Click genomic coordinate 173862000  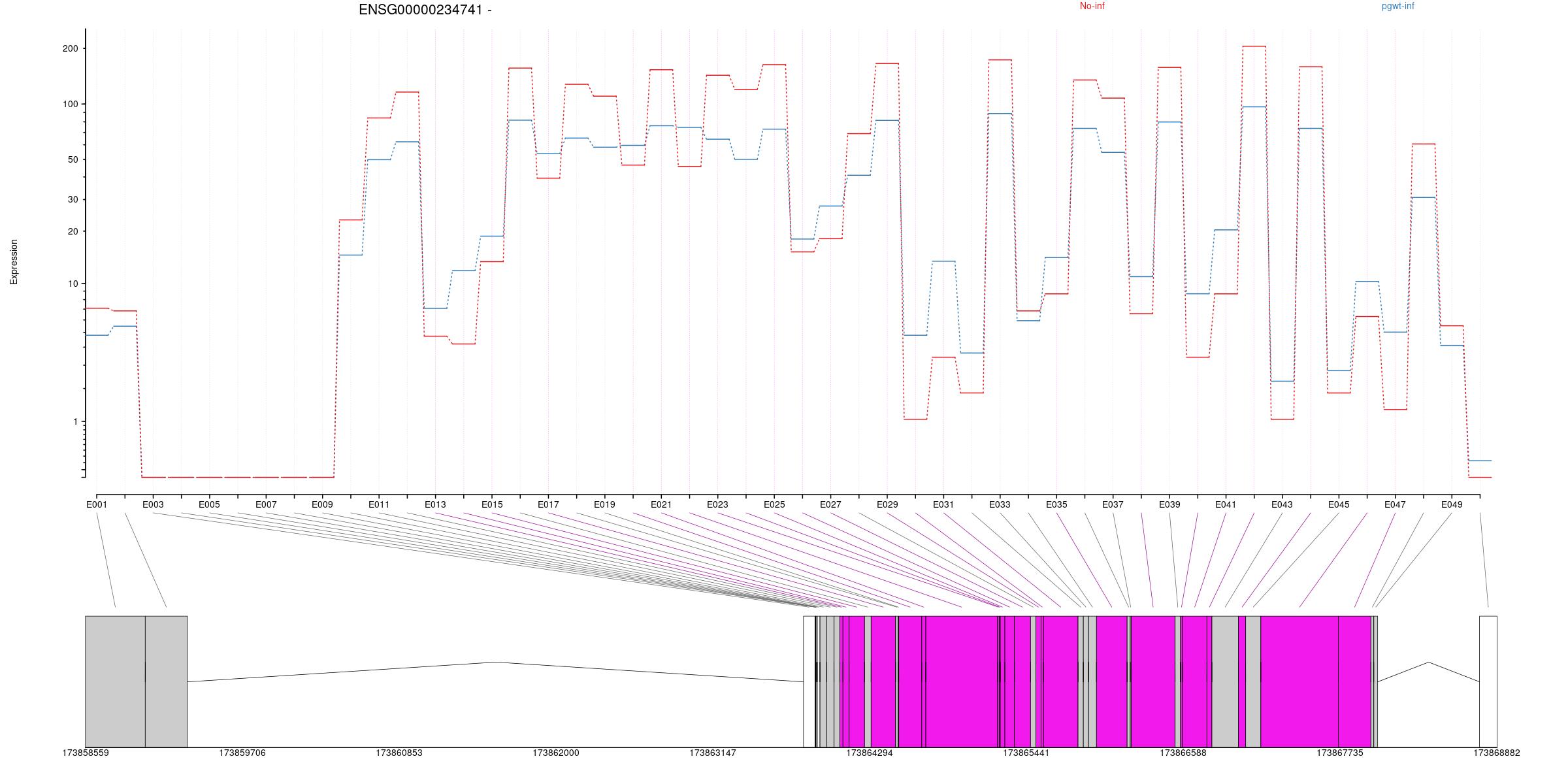pos(555,753)
